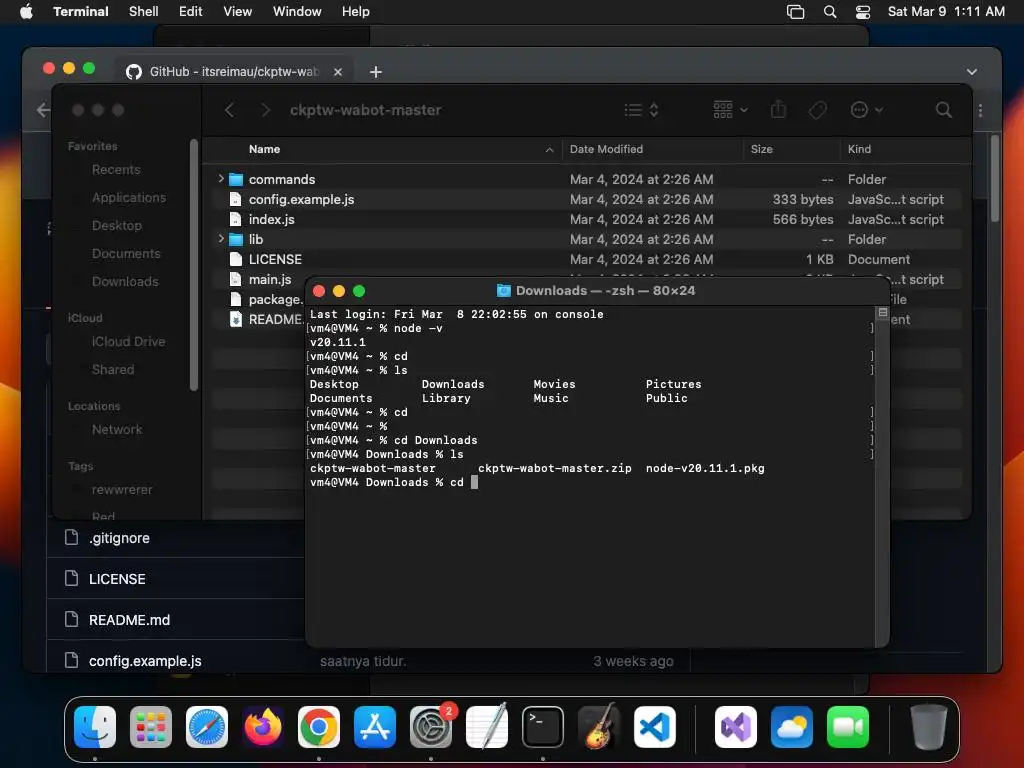Open Finder action ellipsis menu
The height and width of the screenshot is (768, 1024).
(867, 110)
